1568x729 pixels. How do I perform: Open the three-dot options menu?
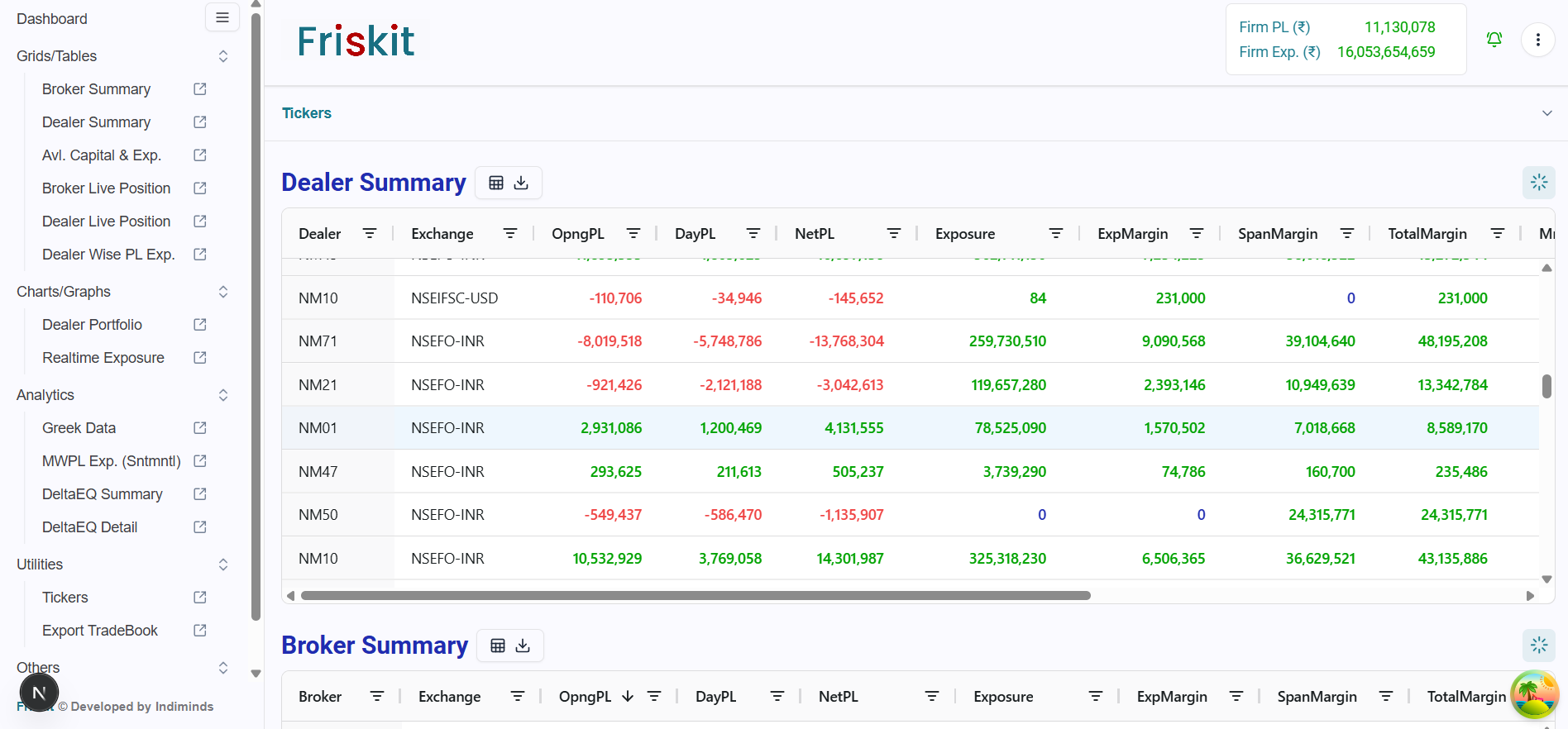[1537, 40]
